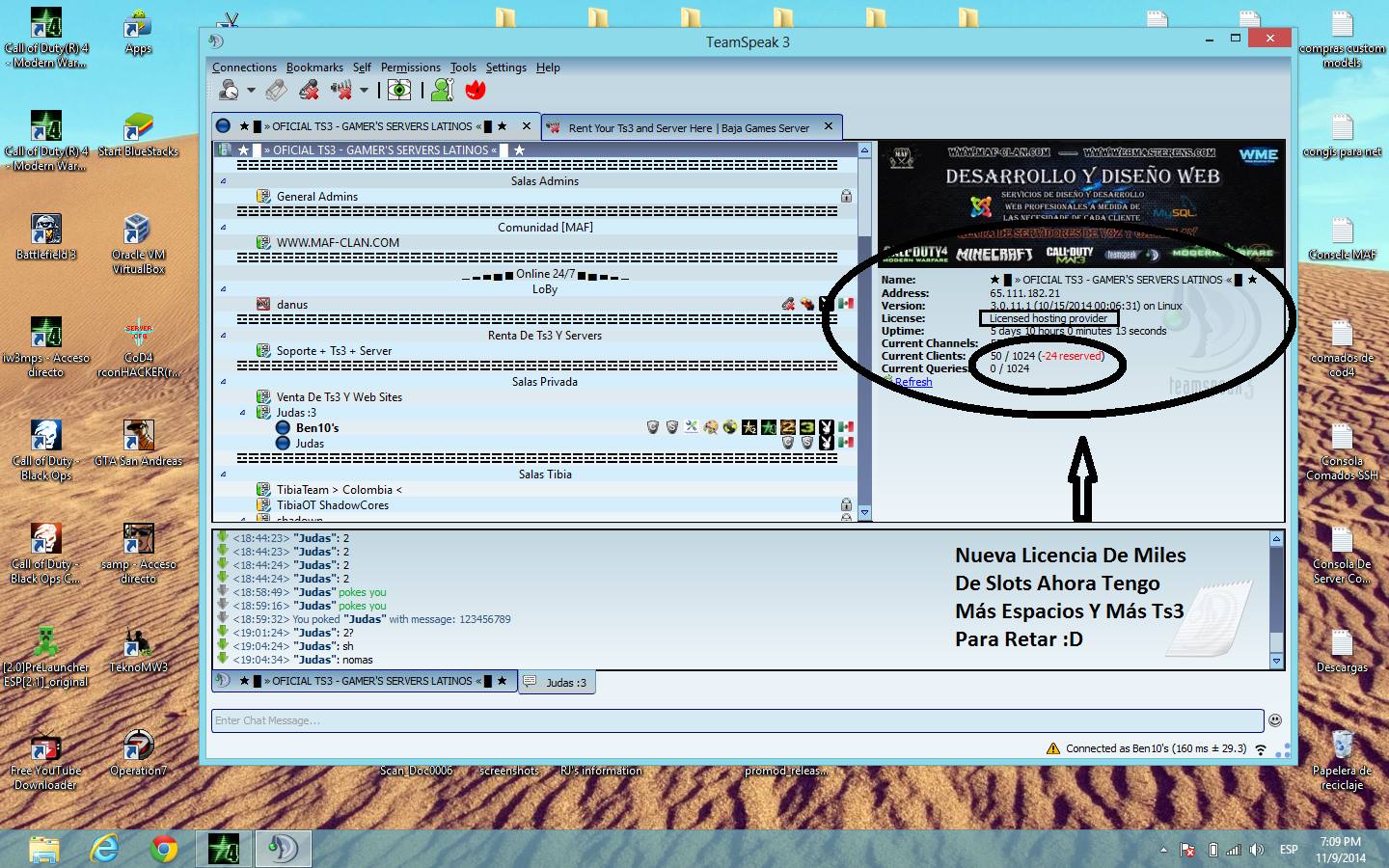Viewport: 1389px width, 868px height.
Task: Select Soporte + Ts3 + Server channel
Action: pyautogui.click(x=334, y=351)
